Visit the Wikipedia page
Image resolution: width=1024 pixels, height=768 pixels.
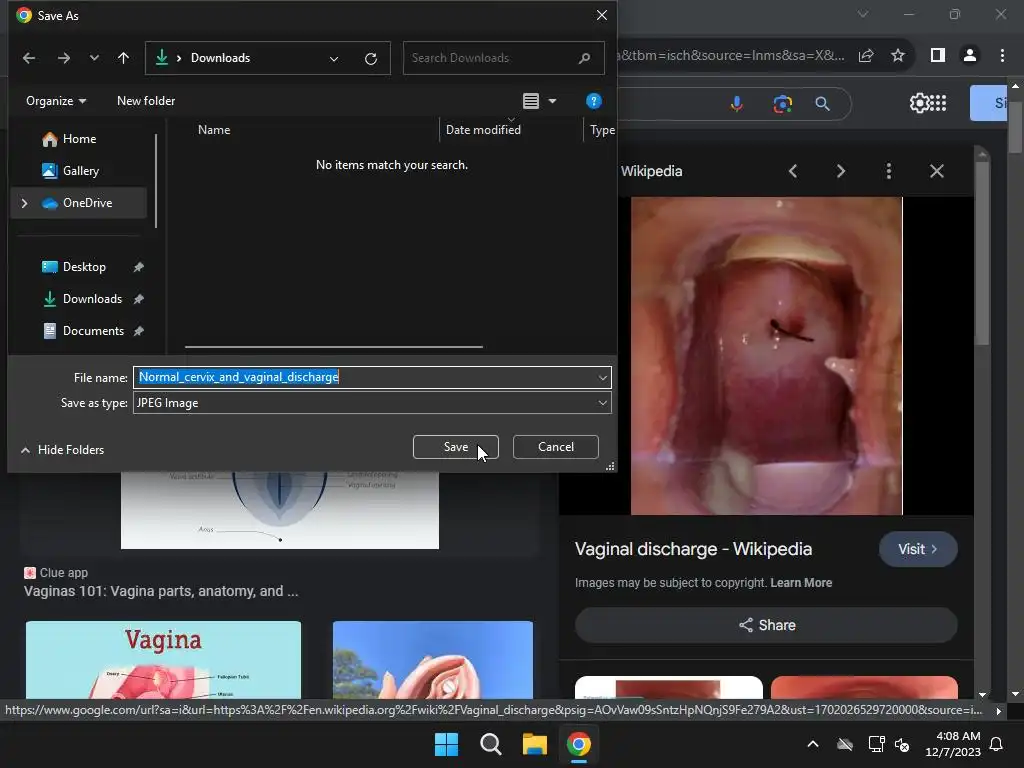click(918, 549)
